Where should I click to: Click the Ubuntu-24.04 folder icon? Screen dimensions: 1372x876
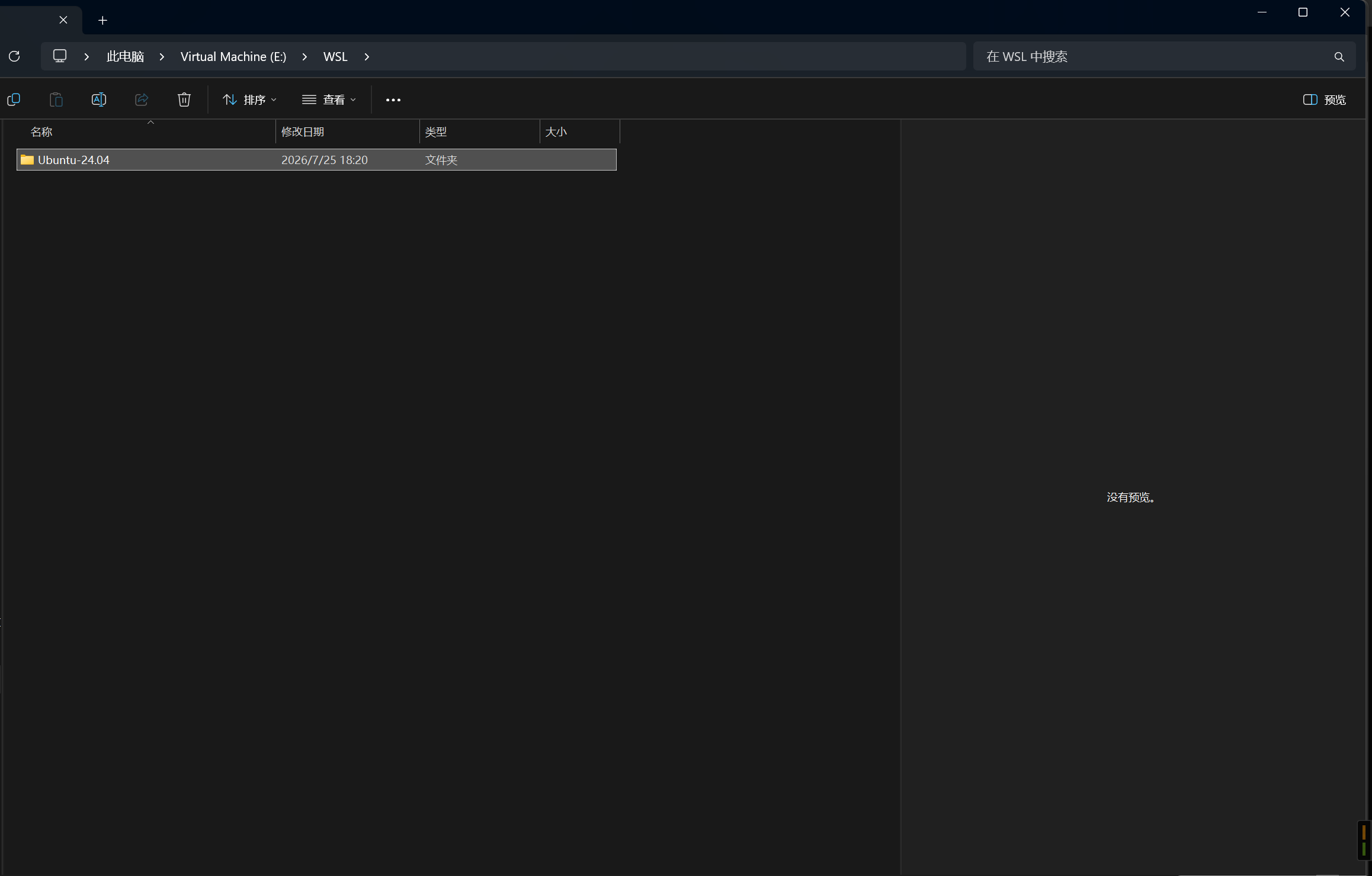point(27,159)
